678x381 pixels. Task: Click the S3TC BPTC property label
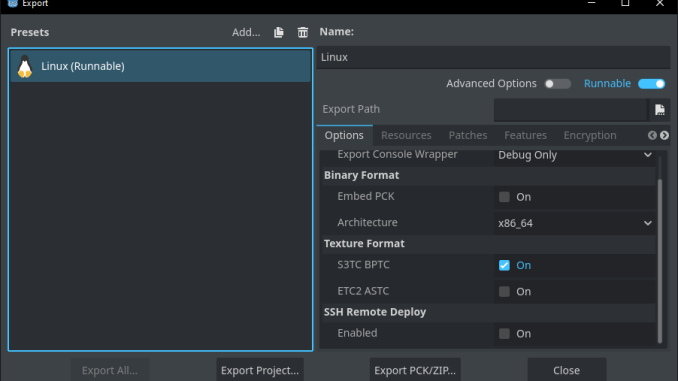363,265
